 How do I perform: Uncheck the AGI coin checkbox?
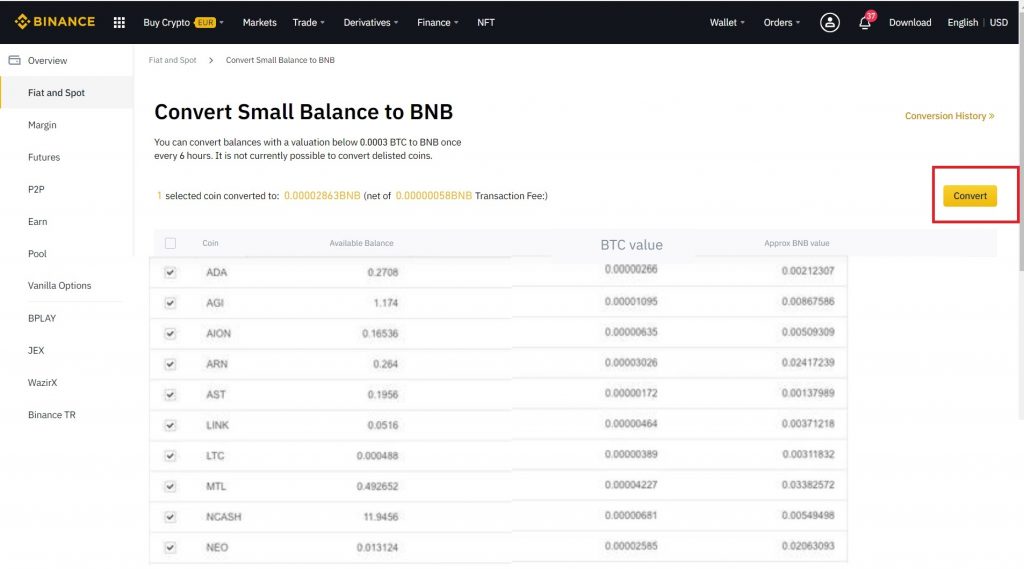pyautogui.click(x=170, y=303)
